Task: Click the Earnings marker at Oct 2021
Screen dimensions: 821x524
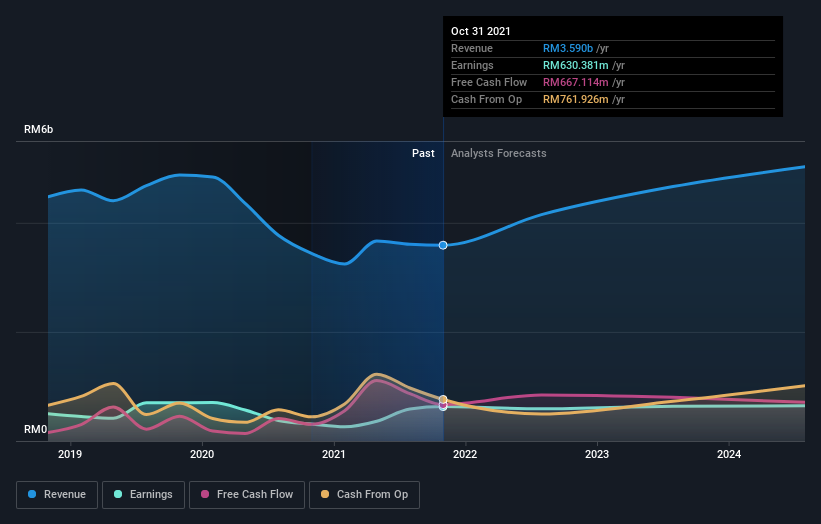Action: tap(443, 407)
